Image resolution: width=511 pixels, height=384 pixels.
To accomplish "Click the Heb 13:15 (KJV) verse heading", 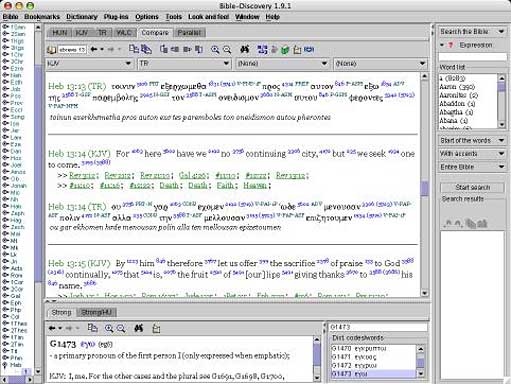I will pos(79,263).
